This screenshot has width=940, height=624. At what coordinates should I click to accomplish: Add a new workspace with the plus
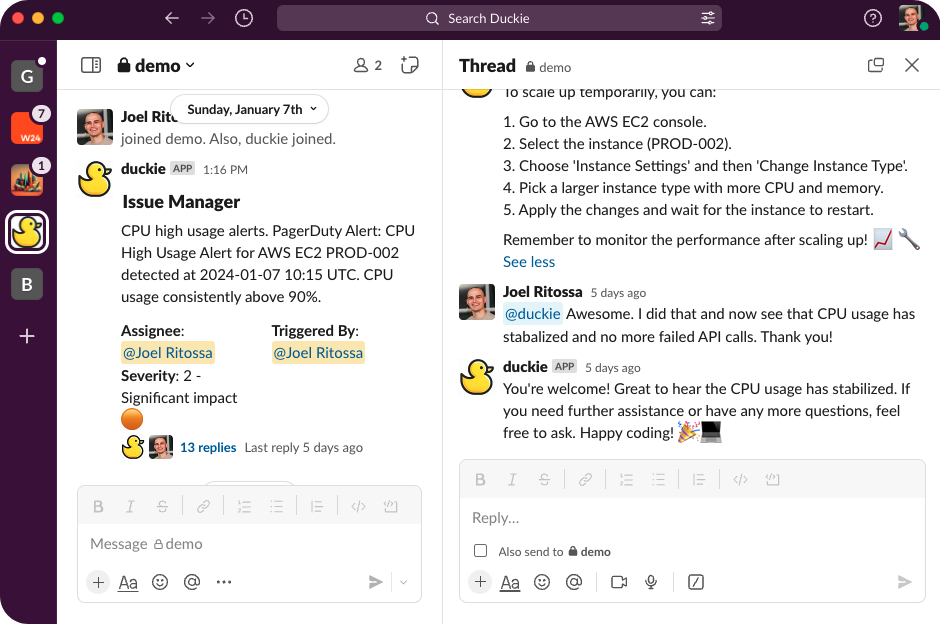tap(27, 336)
